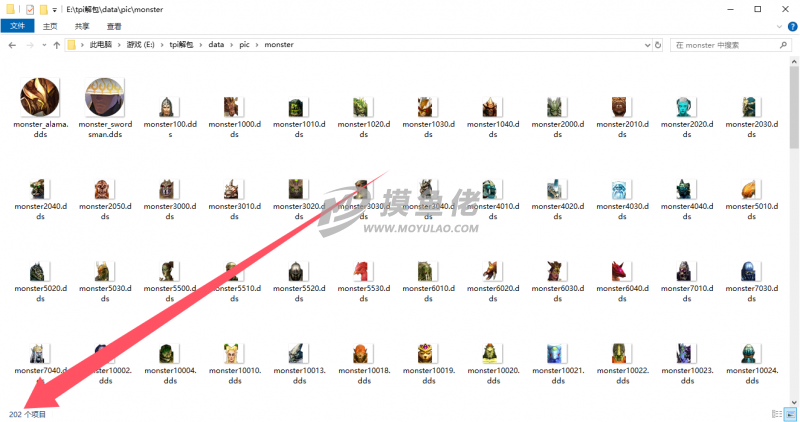
Task: Click the vertical scrollbar up arrow
Action: point(794,61)
